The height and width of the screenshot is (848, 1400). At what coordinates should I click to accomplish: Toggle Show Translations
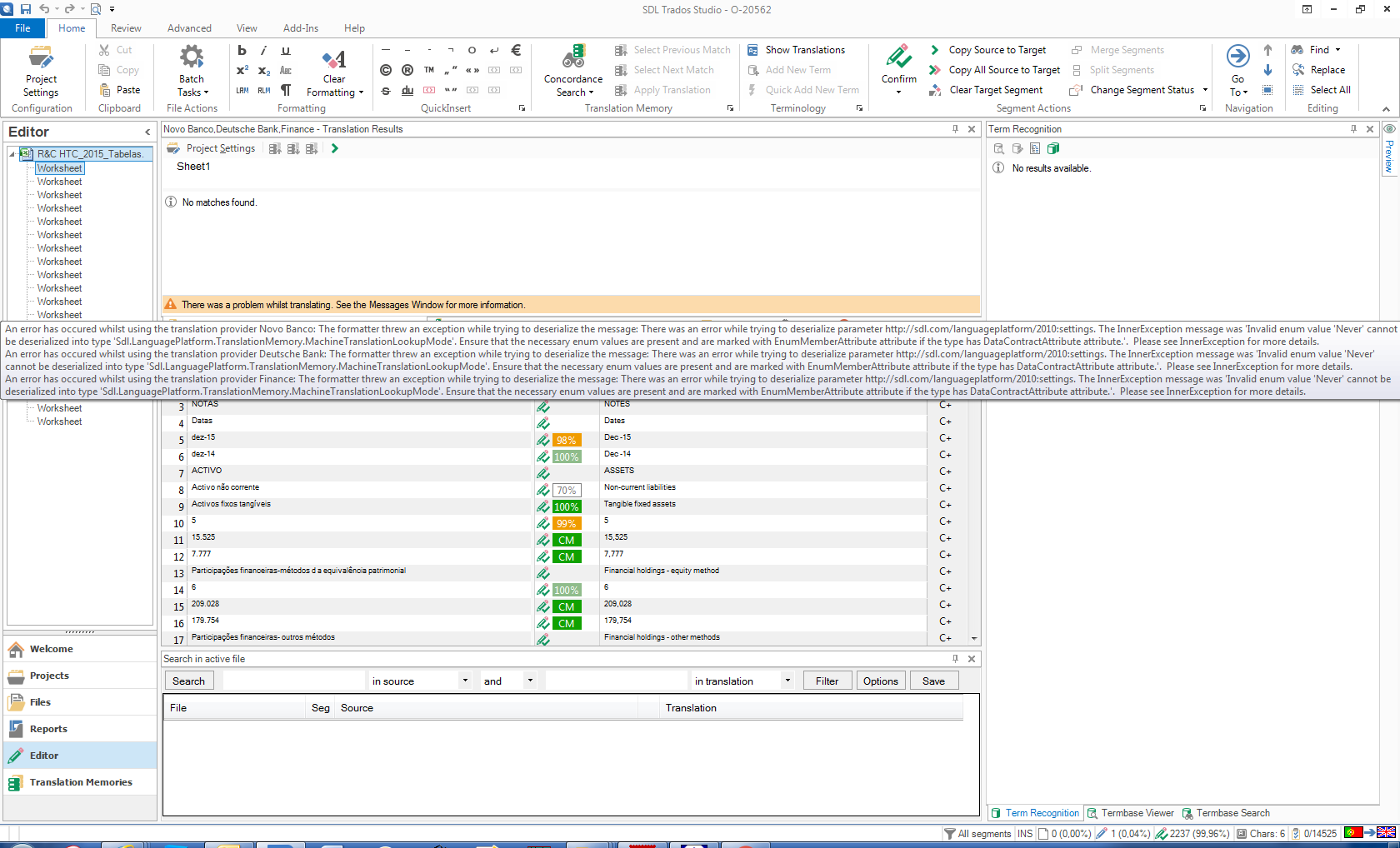[x=796, y=50]
